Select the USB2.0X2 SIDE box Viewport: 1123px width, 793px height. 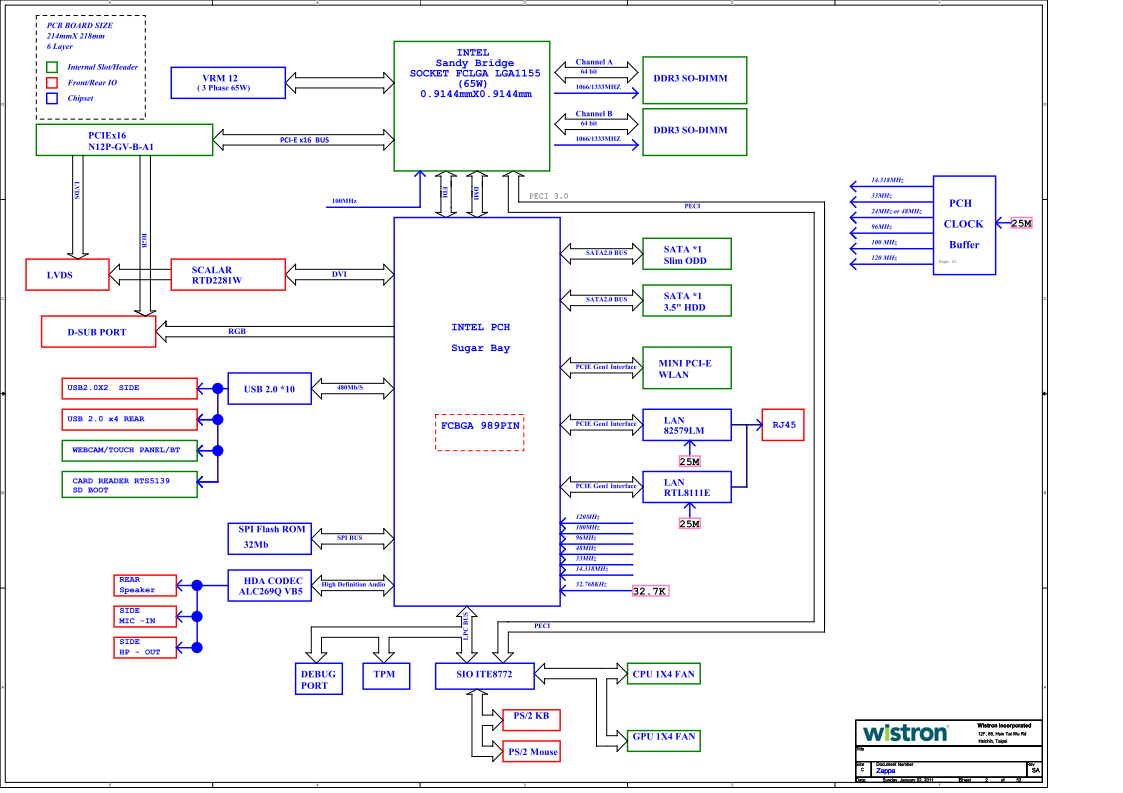coord(129,388)
